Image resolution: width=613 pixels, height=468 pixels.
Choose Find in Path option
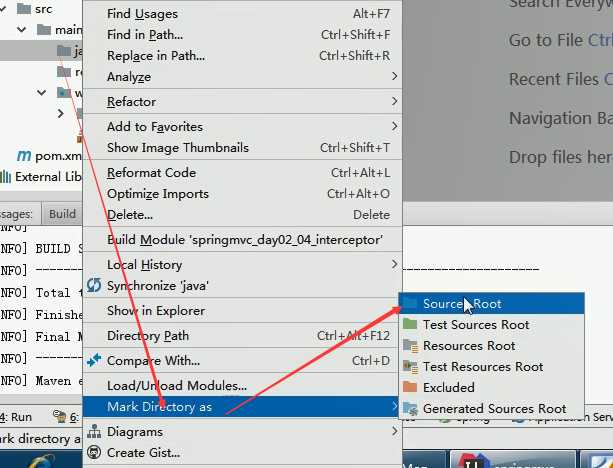click(242, 35)
